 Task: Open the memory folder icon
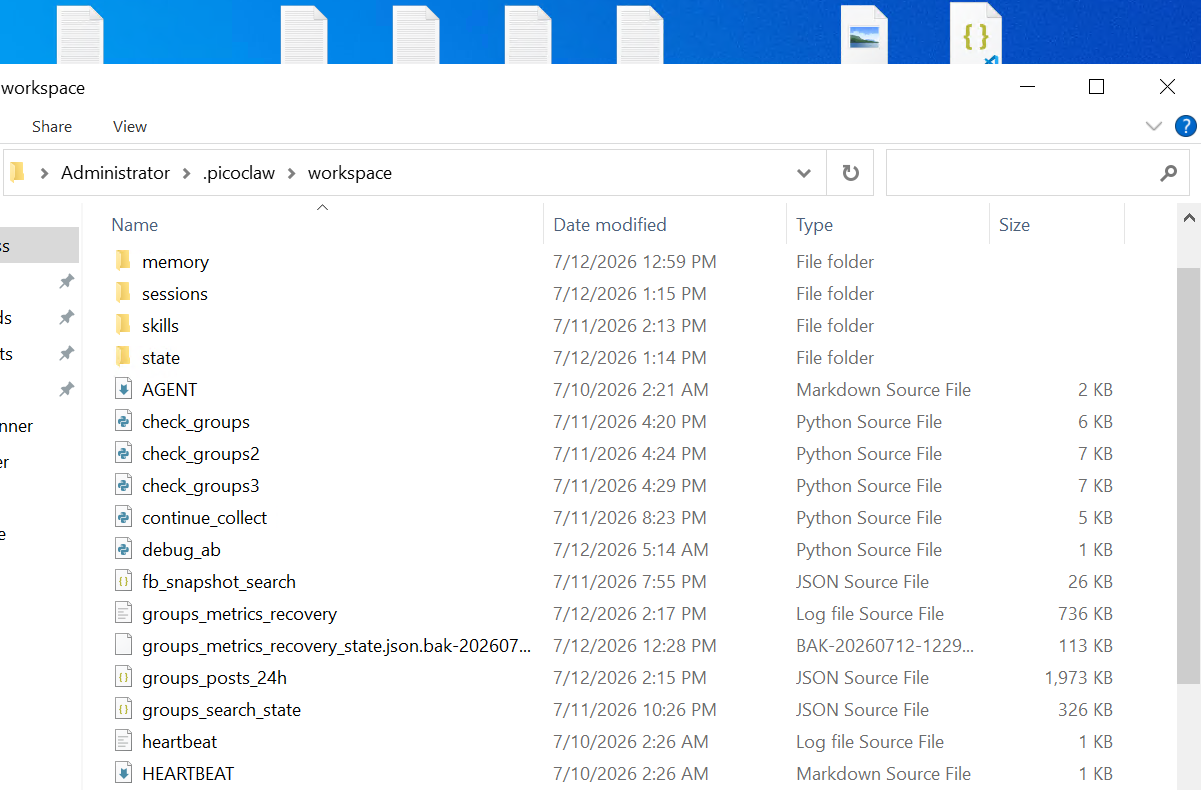pos(123,262)
